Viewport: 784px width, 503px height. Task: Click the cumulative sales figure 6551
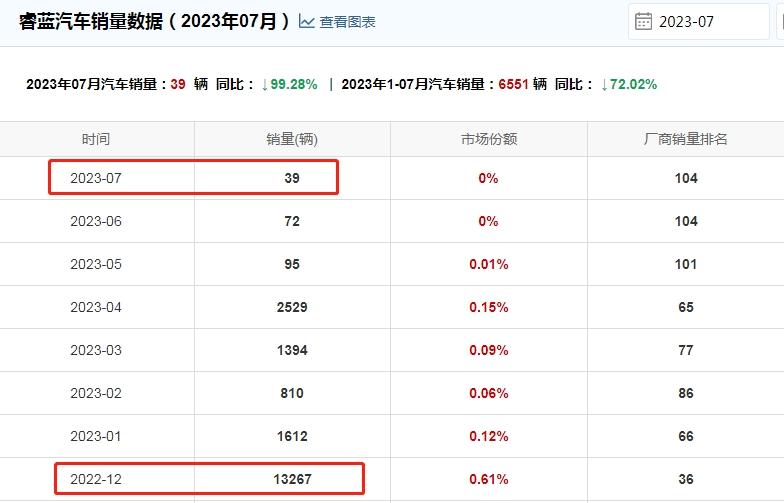(514, 84)
